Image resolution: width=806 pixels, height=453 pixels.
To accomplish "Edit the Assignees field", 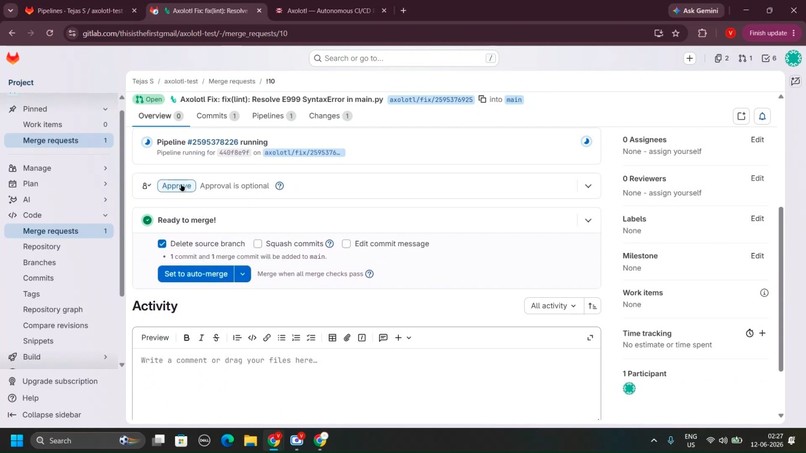I will 757,140.
